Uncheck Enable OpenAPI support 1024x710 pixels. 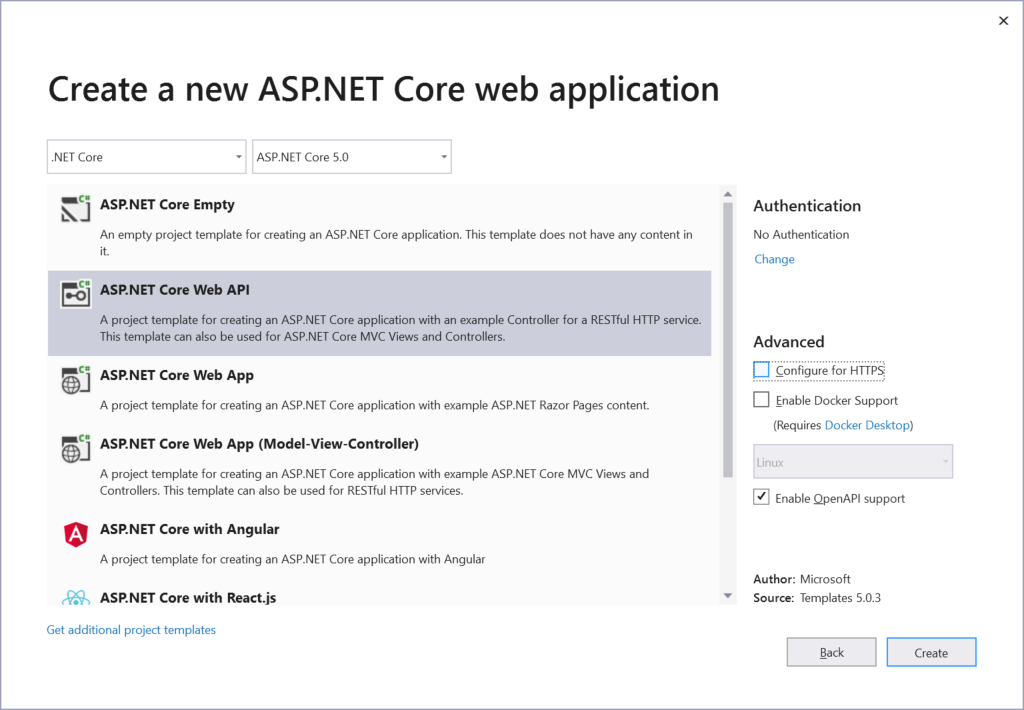click(x=762, y=497)
